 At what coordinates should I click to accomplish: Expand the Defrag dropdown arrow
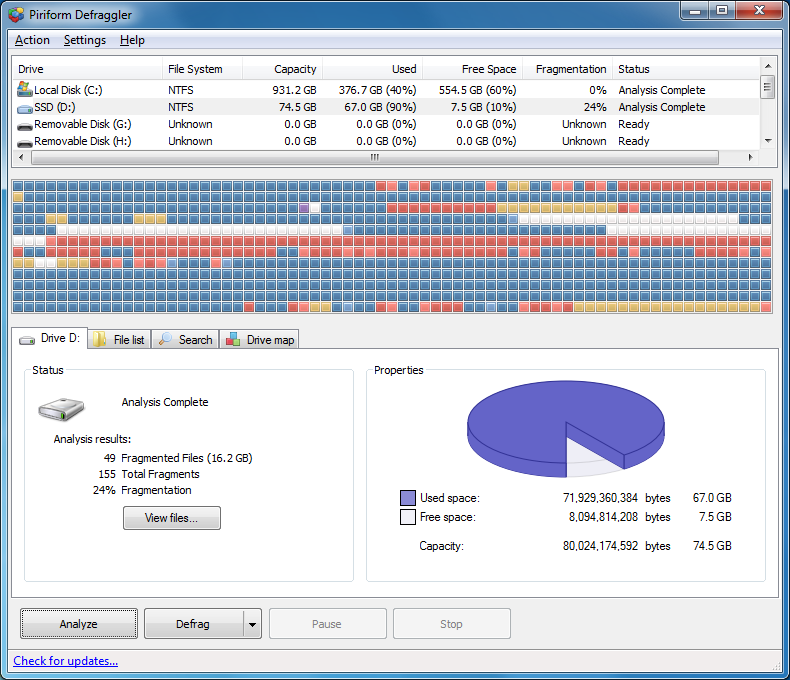coord(252,624)
